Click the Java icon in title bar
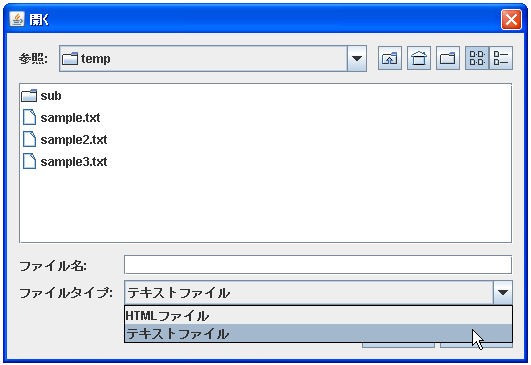This screenshot has width=531, height=365. pyautogui.click(x=17, y=20)
